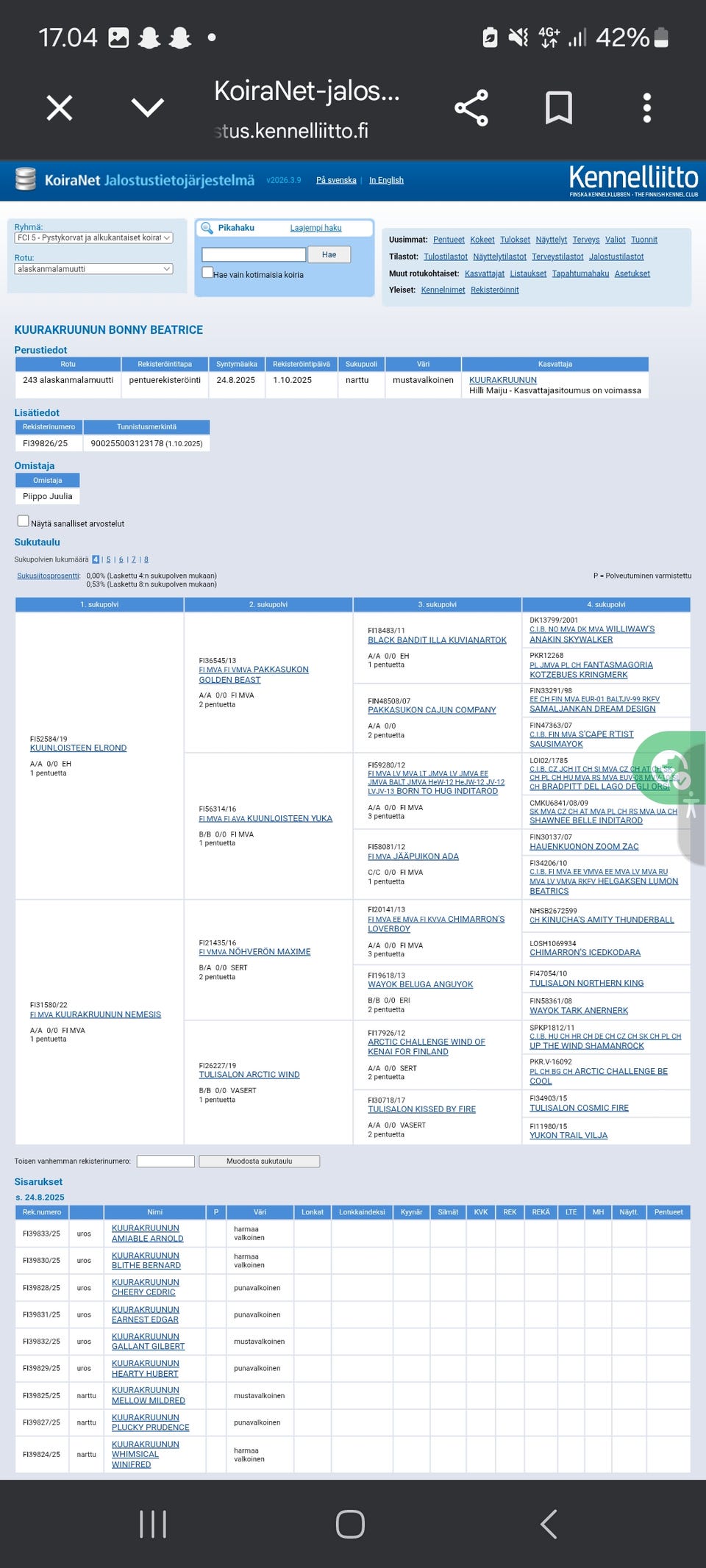Click owner name 'Piippo Juulia'
Screen dimensions: 706x1568
point(47,496)
